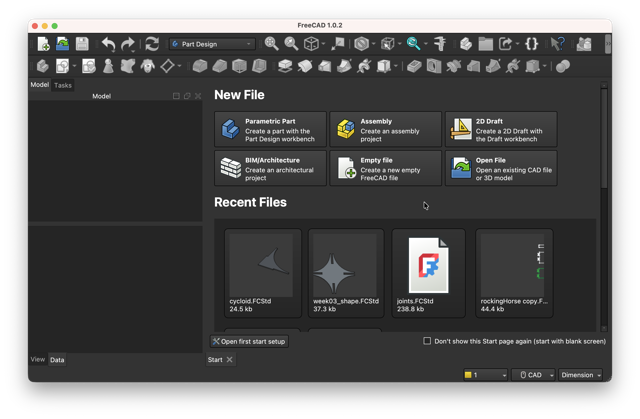This screenshot has width=640, height=419.
Task: Expand the Create Sketch dropdown arrow
Action: [74, 66]
